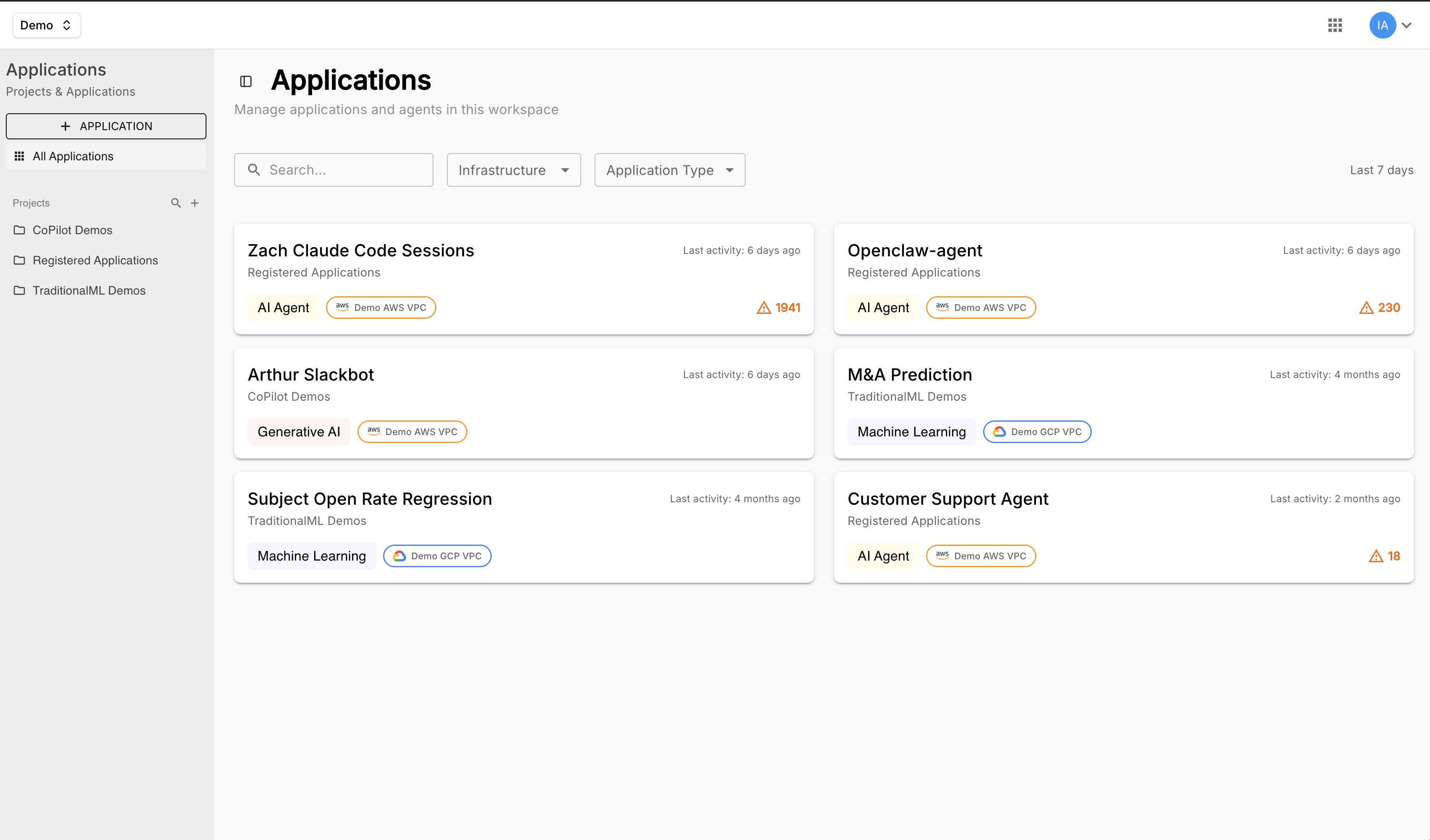This screenshot has height=840, width=1430.
Task: Click the Last 7 days label
Action: click(x=1381, y=170)
